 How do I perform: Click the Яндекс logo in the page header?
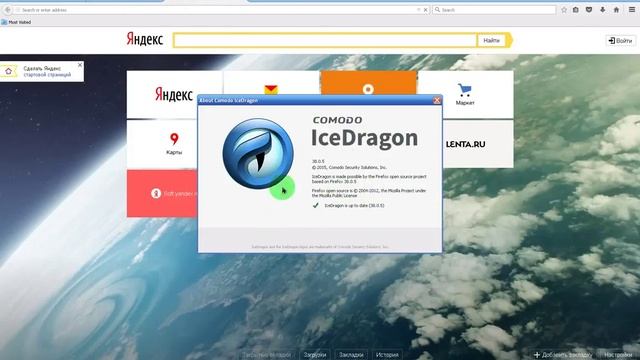[x=145, y=39]
